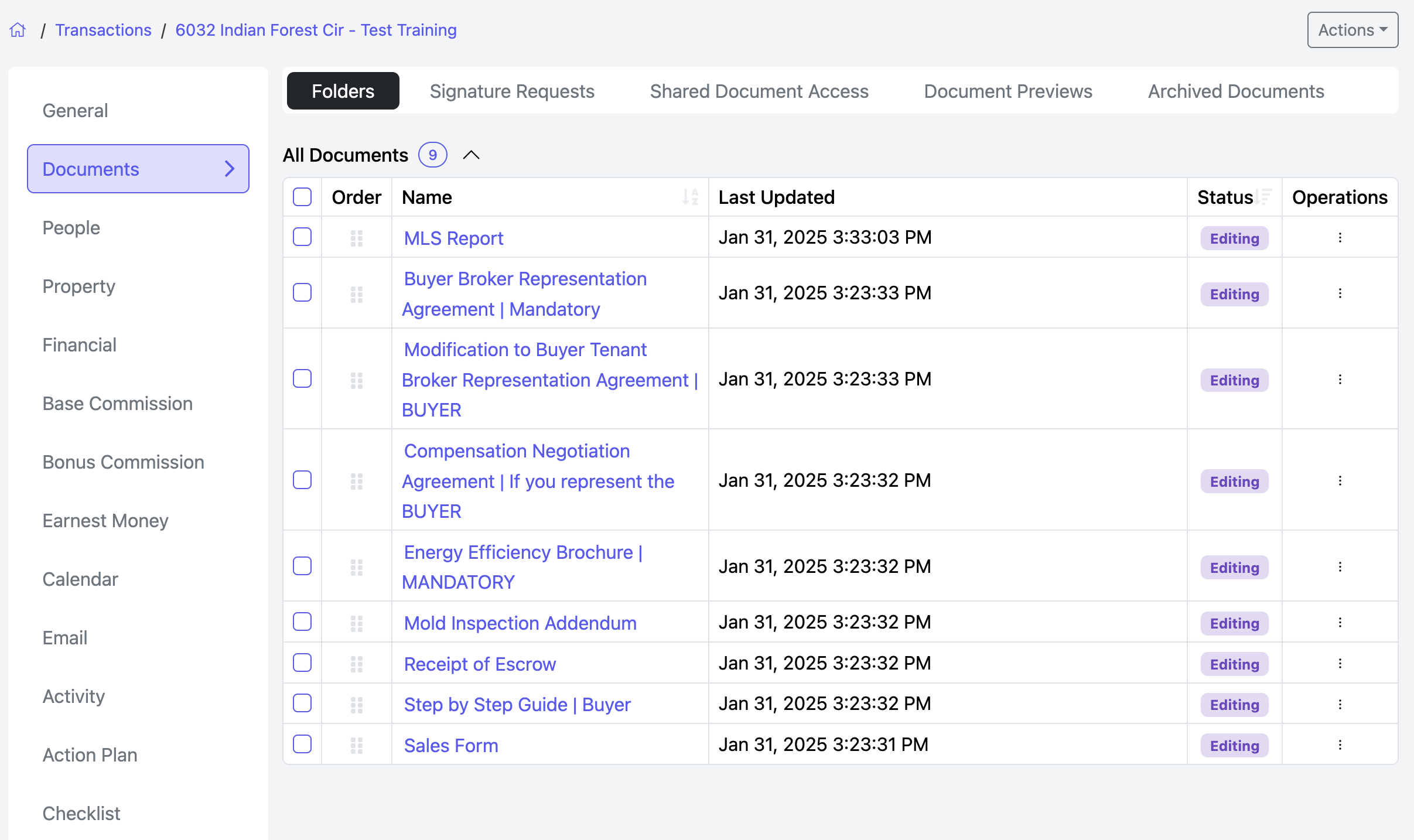
Task: Click the Transactions breadcrumb link
Action: click(x=103, y=30)
